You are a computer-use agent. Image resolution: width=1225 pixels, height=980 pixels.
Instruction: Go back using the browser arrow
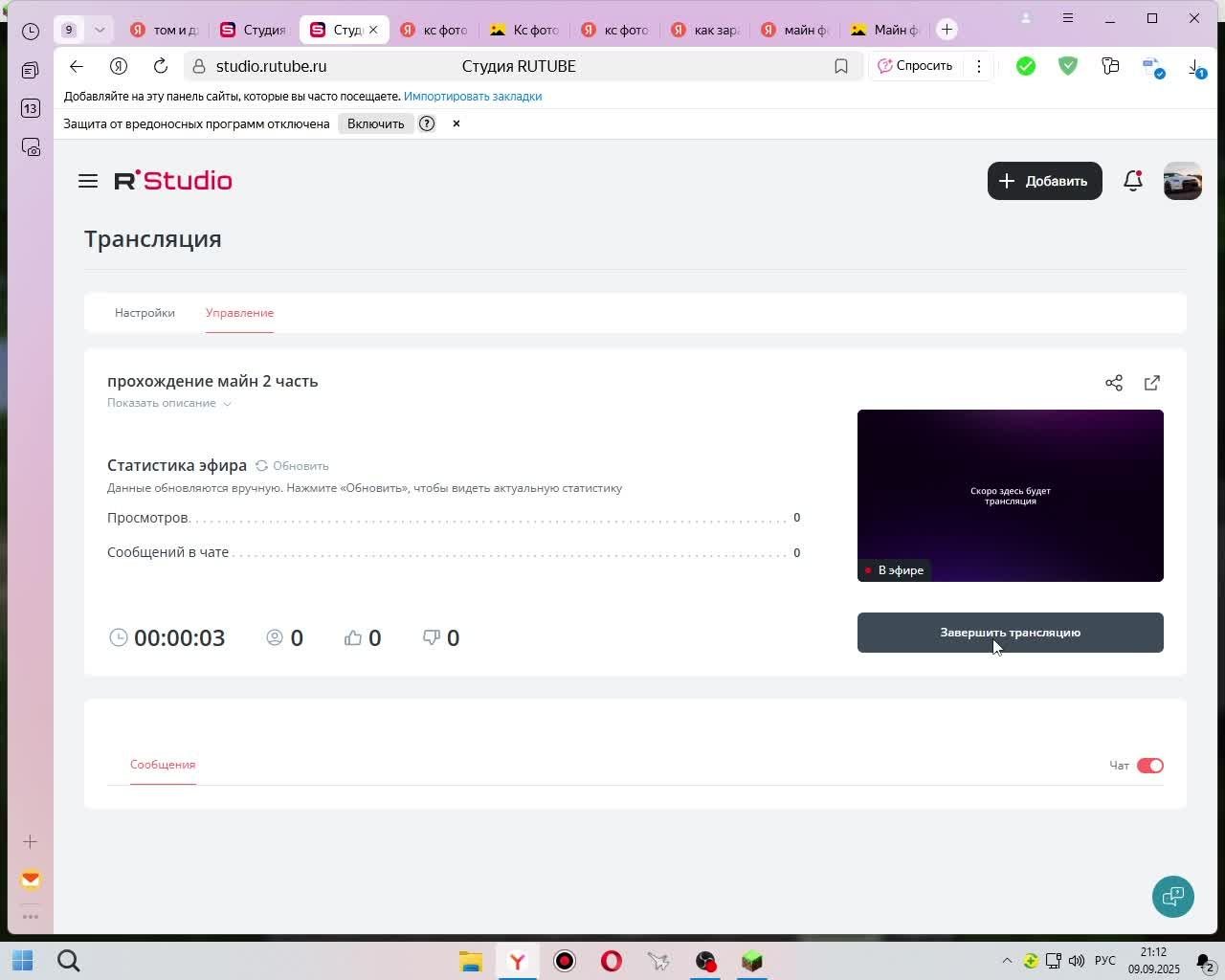coord(77,66)
